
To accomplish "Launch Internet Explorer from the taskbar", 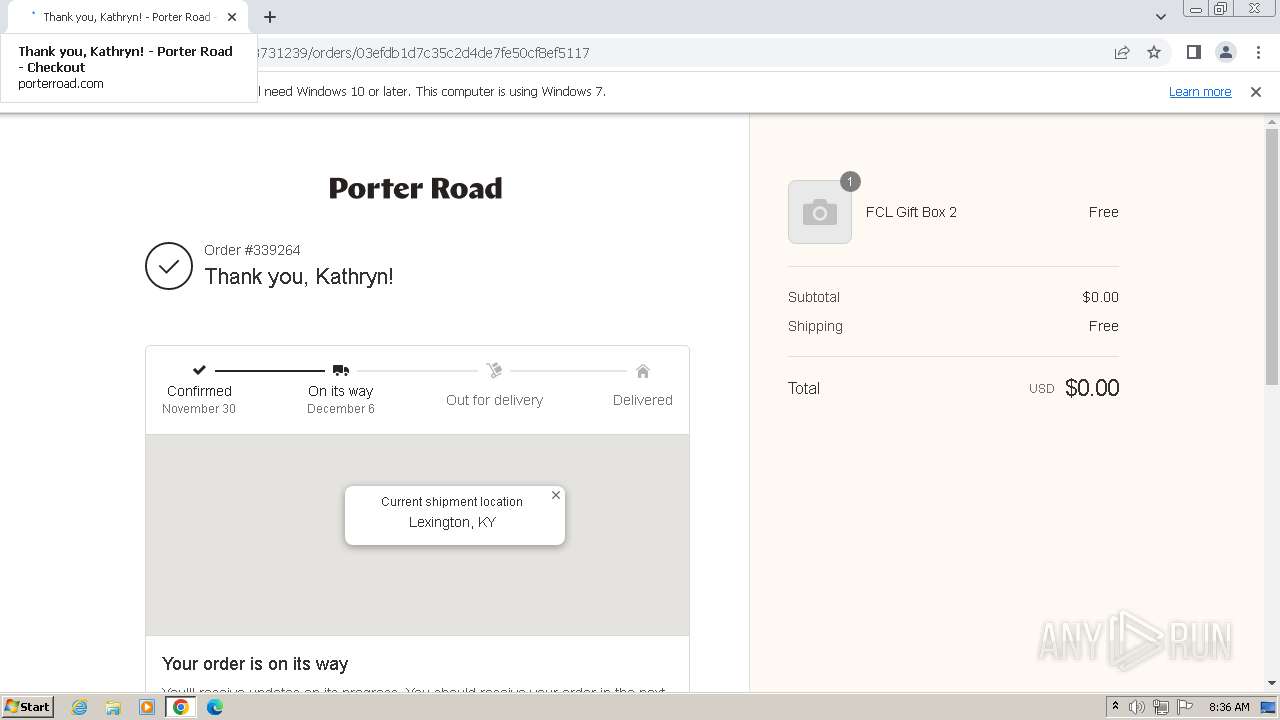I will point(80,707).
